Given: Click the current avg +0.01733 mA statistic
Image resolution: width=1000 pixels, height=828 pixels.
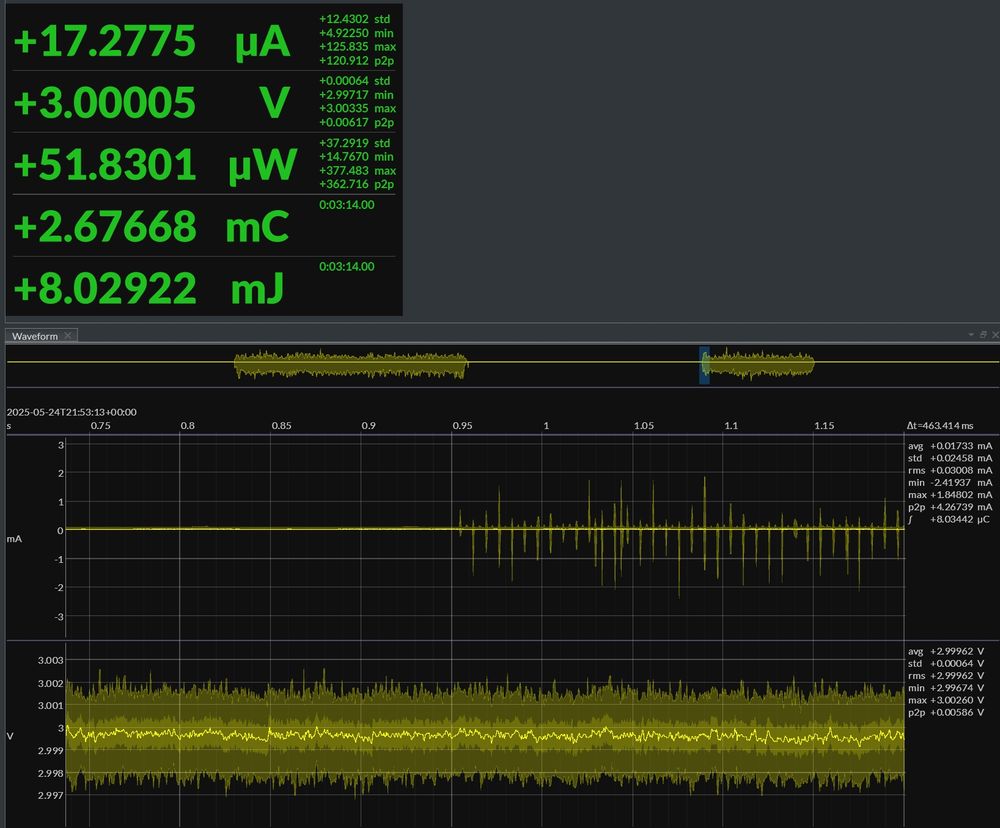Looking at the screenshot, I should tap(950, 446).
